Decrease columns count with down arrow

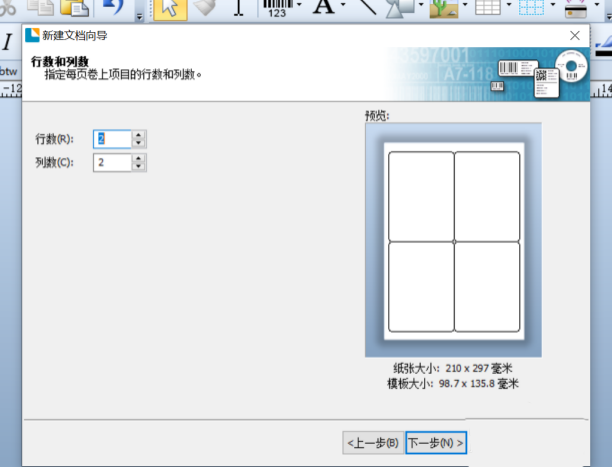139,167
